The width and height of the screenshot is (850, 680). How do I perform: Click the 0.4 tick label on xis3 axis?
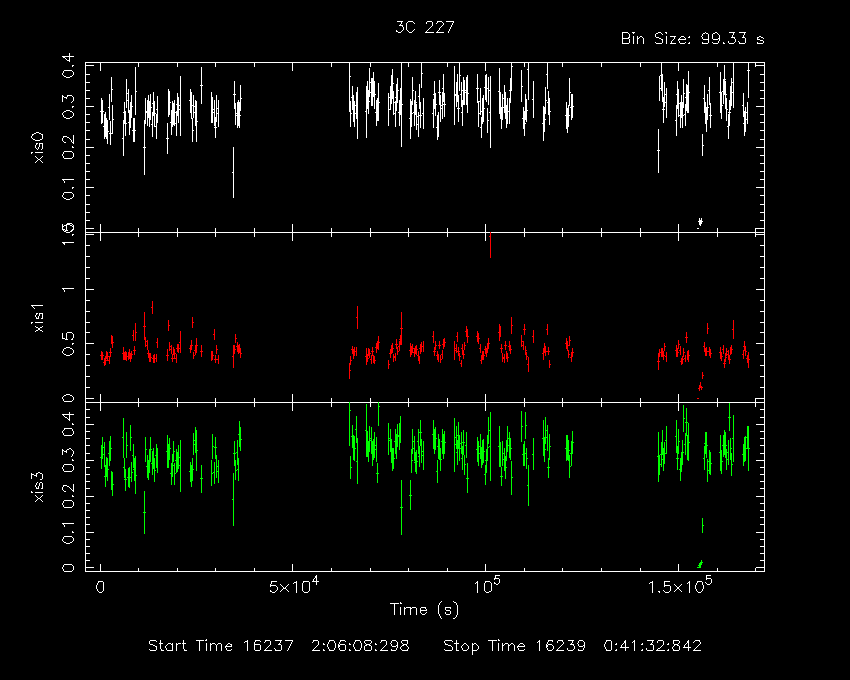coord(68,425)
